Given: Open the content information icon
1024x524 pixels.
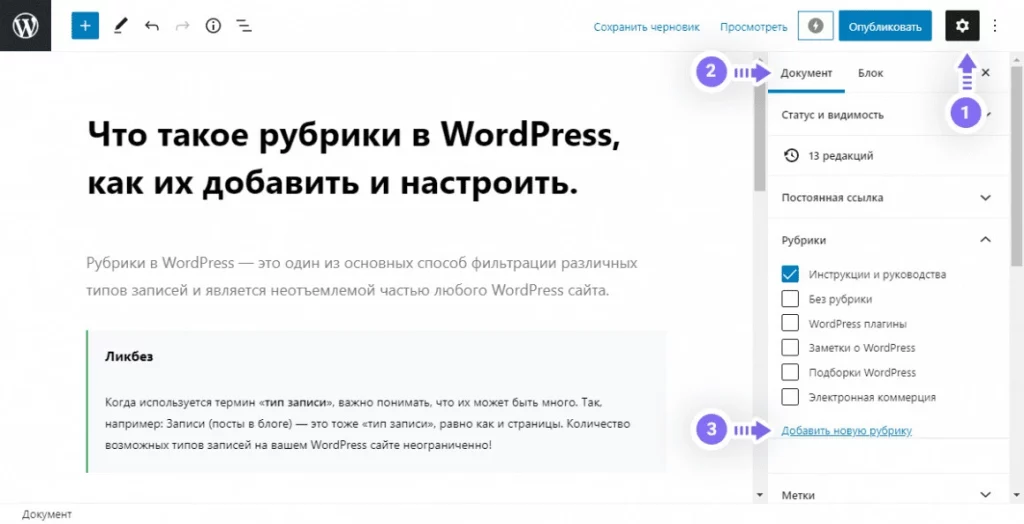Looking at the screenshot, I should pyautogui.click(x=213, y=26).
